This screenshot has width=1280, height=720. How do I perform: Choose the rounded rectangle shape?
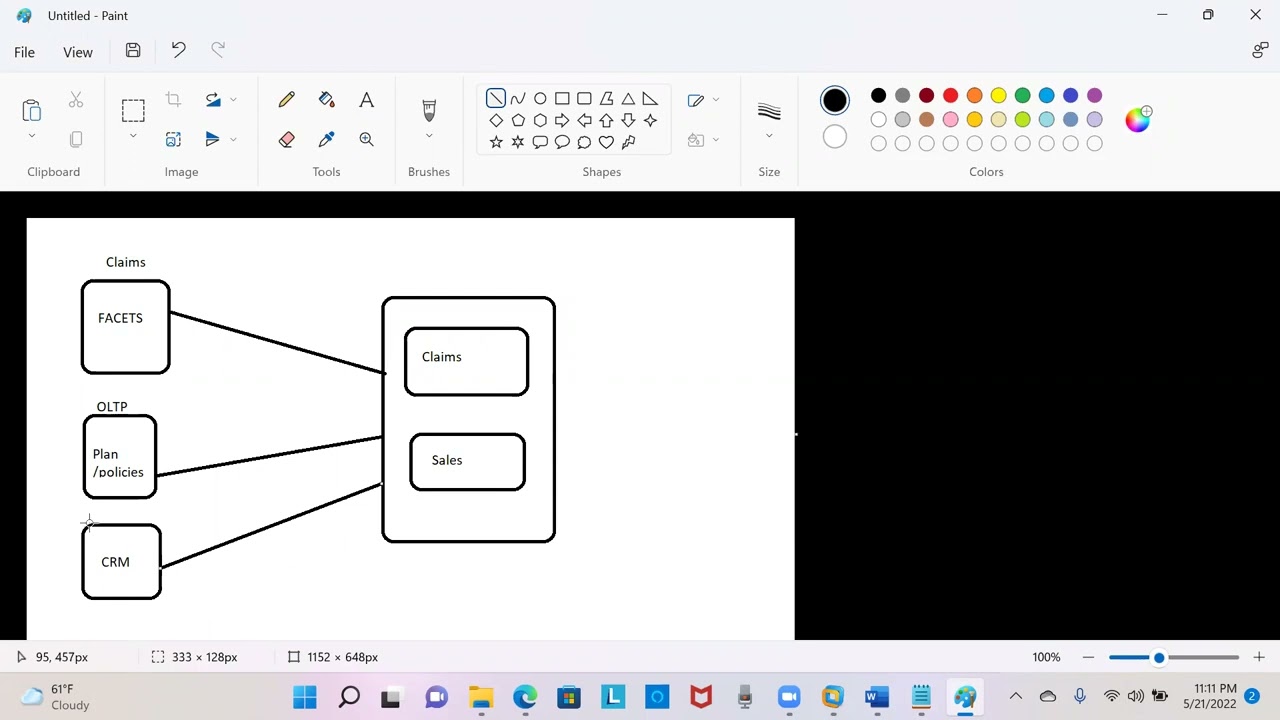click(x=584, y=98)
